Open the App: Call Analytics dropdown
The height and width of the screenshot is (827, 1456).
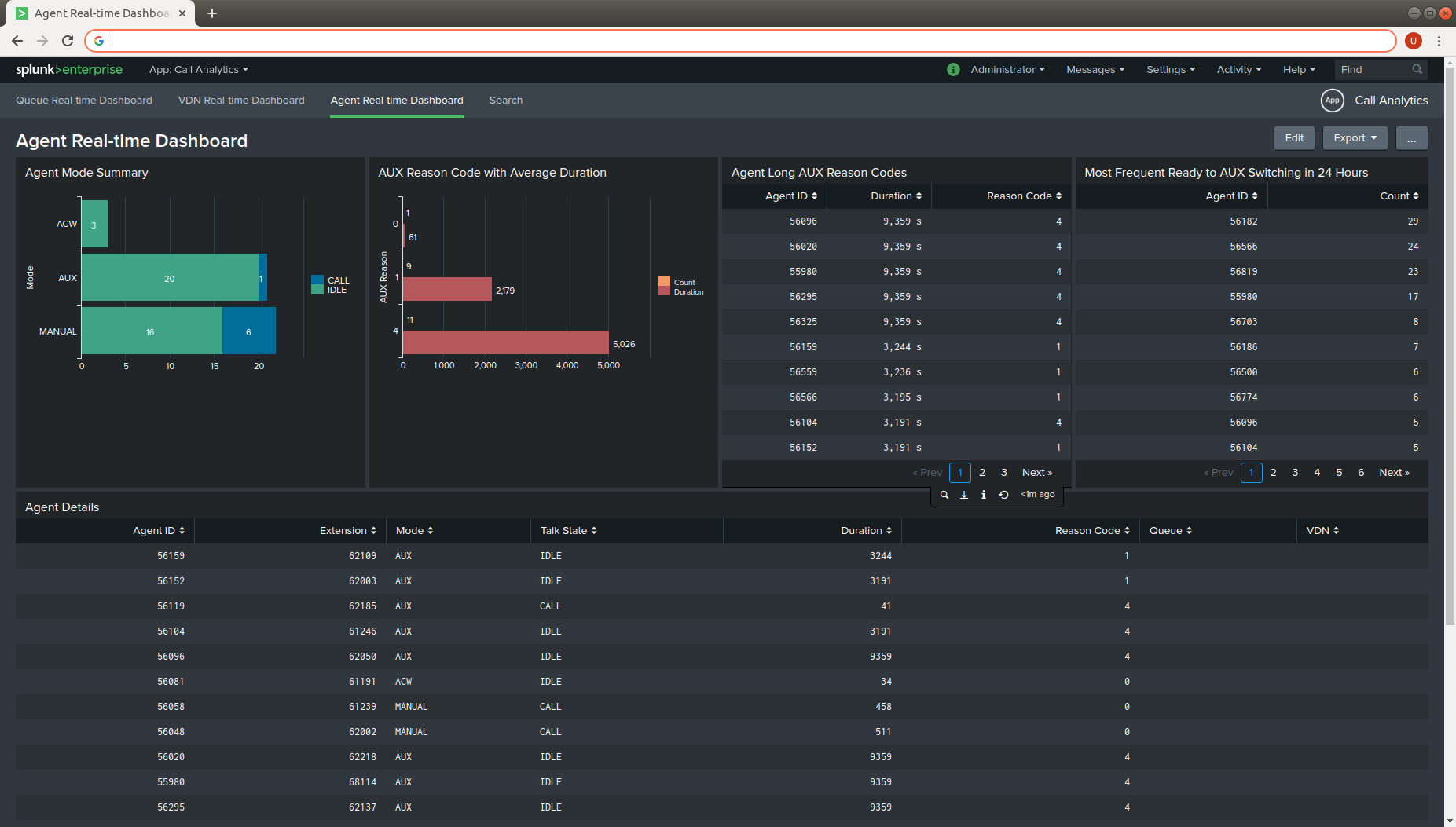[199, 70]
